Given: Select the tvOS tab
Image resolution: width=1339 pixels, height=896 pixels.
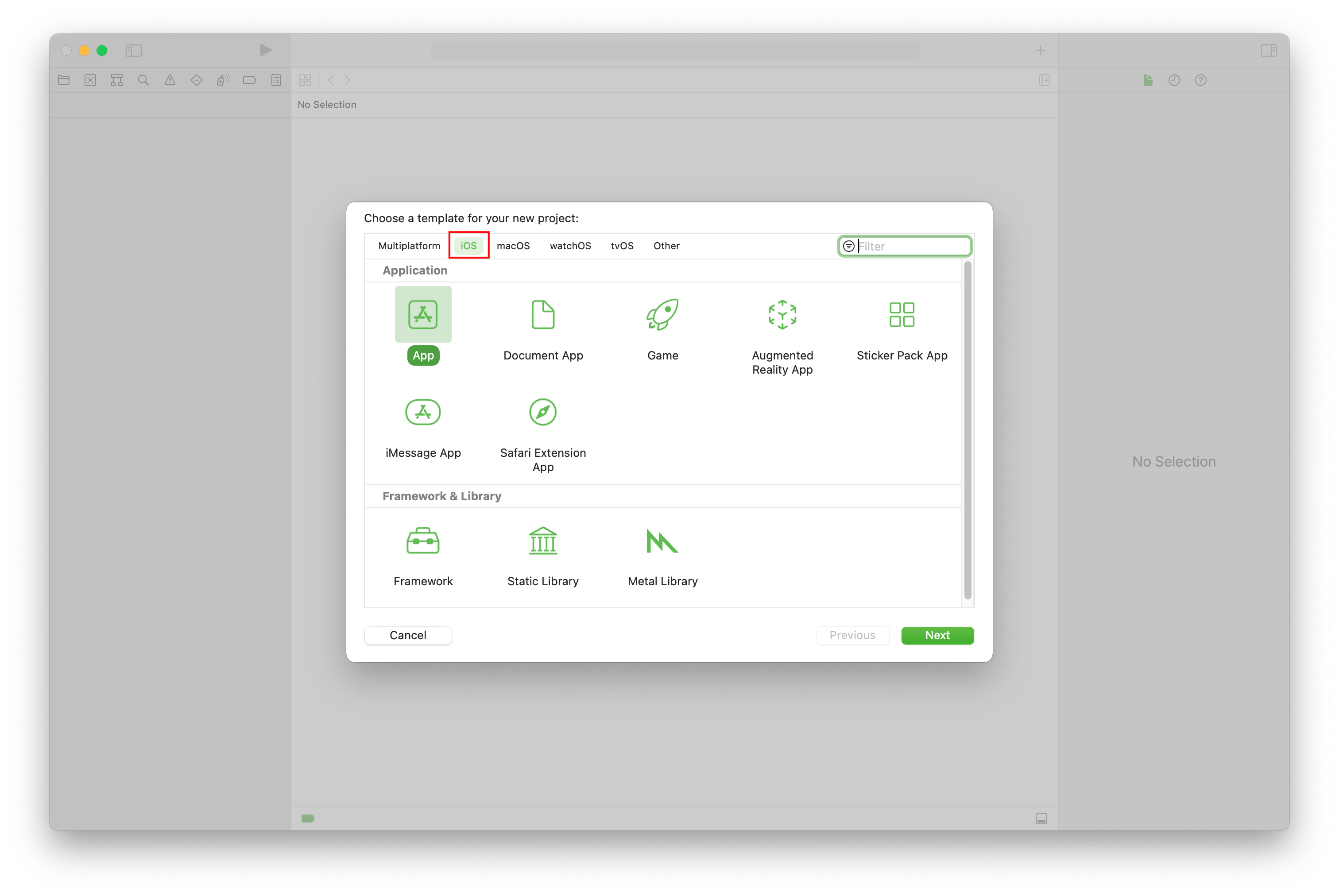Looking at the screenshot, I should pos(620,245).
